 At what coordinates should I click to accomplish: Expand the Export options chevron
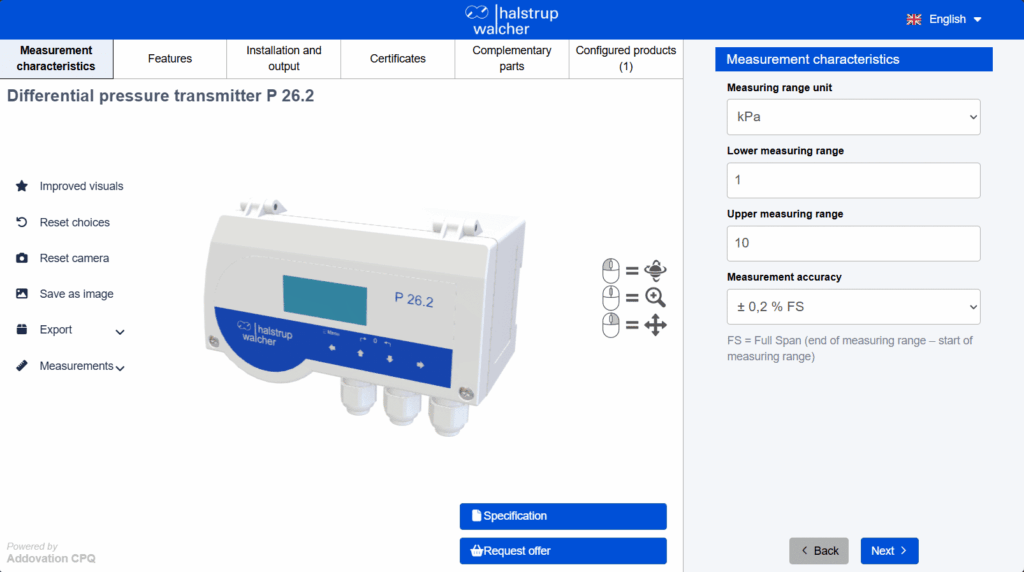pyautogui.click(x=120, y=332)
